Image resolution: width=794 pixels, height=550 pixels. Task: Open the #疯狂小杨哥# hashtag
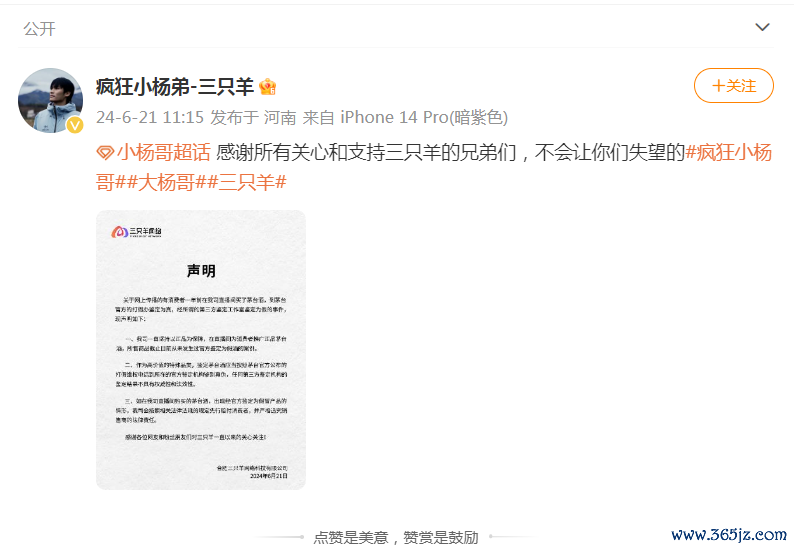[433, 167]
